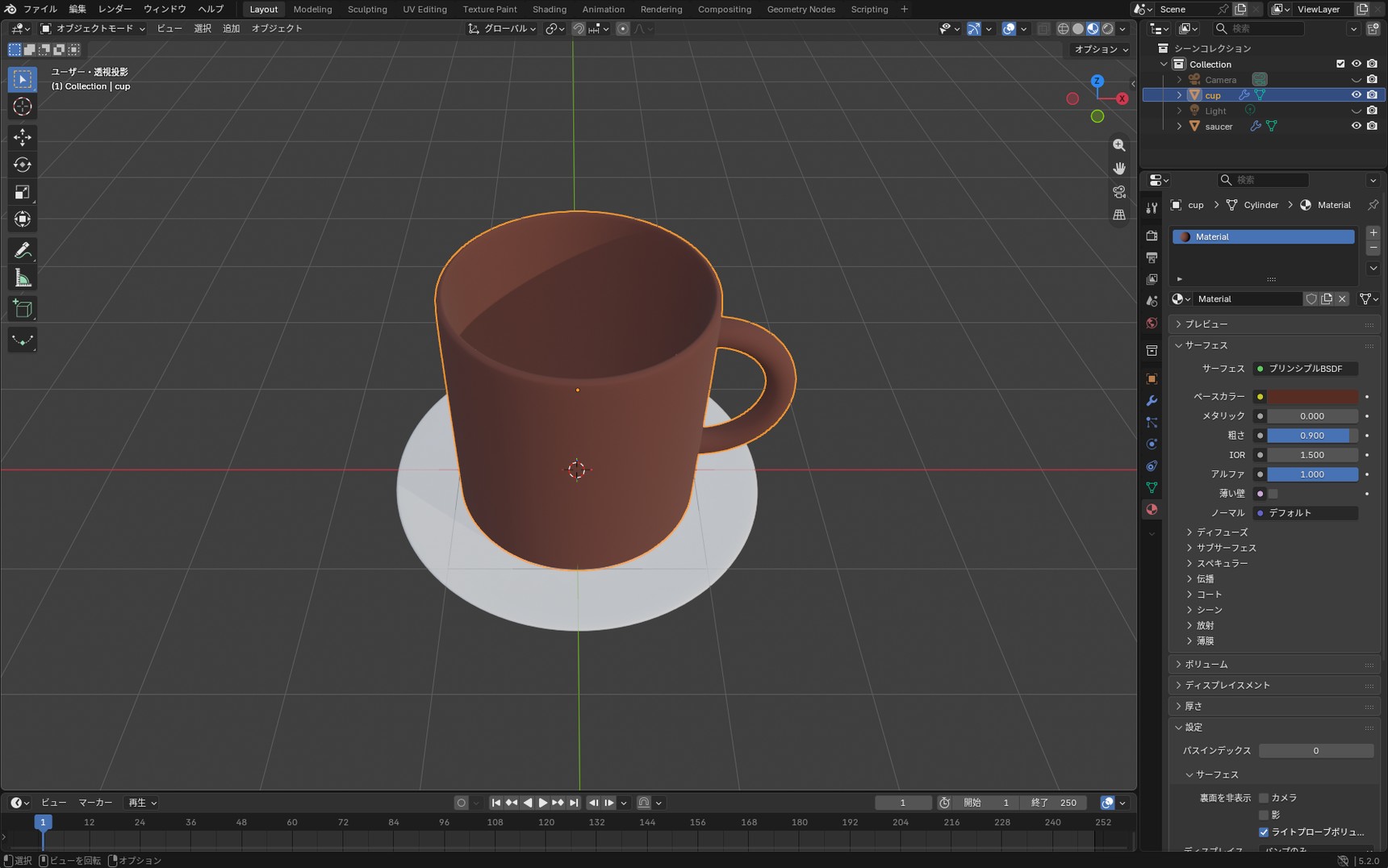Hide the cup object in outliner
Screen dimensions: 1388x868
coord(1356,94)
